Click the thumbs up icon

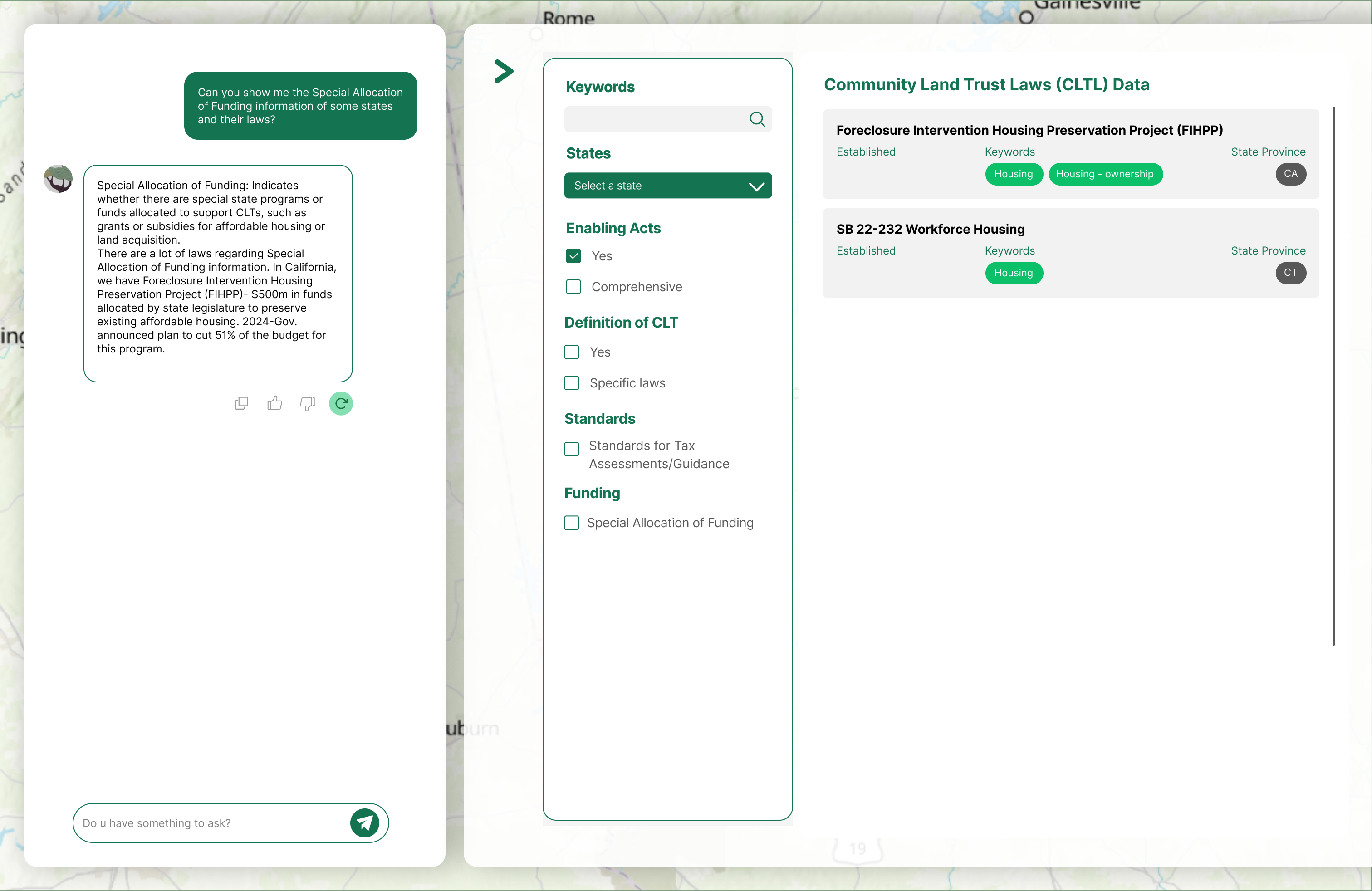(275, 403)
